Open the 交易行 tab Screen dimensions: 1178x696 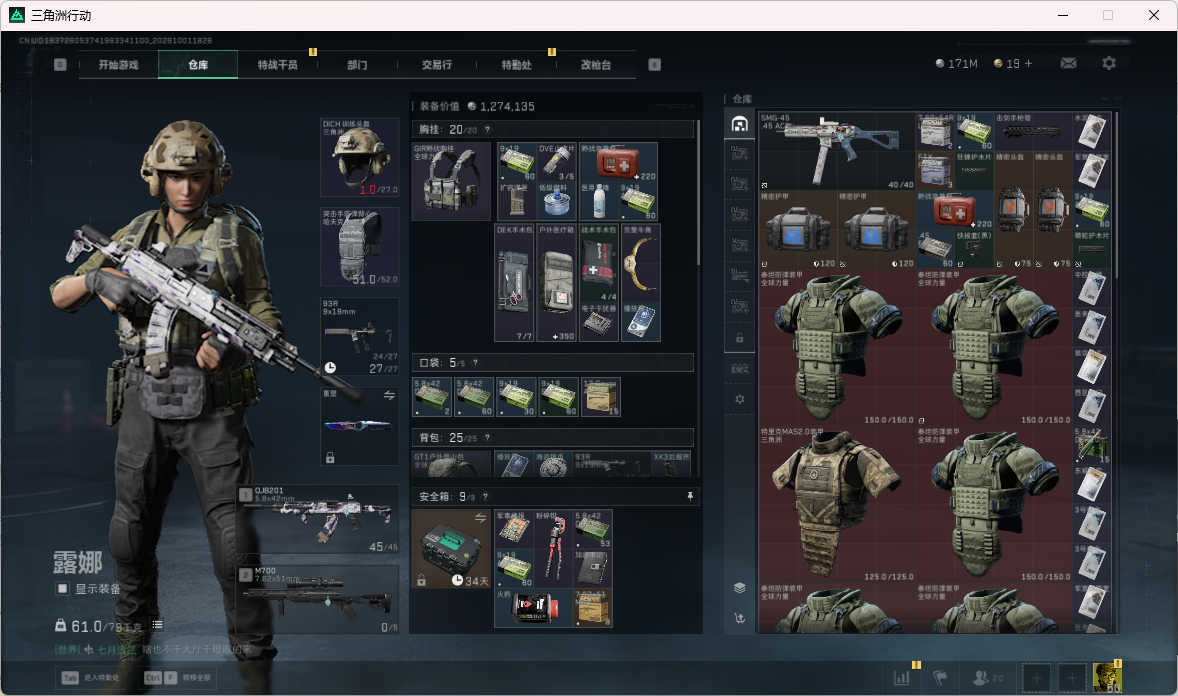pos(436,65)
